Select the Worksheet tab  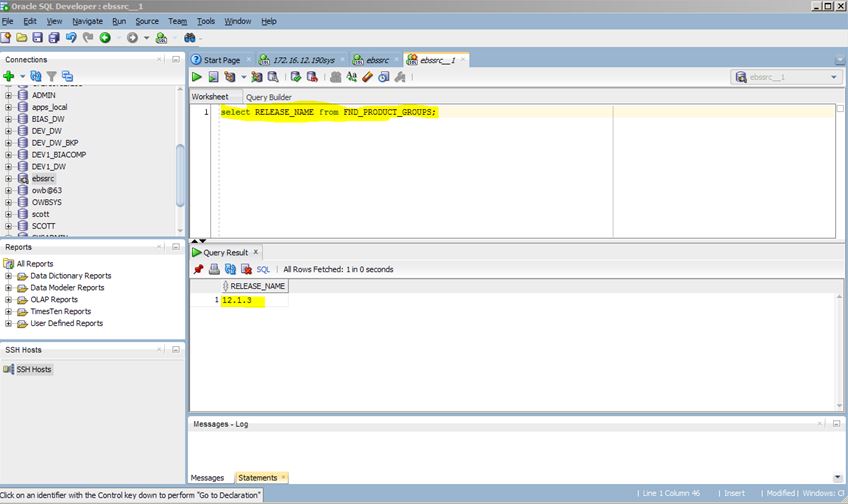point(210,96)
